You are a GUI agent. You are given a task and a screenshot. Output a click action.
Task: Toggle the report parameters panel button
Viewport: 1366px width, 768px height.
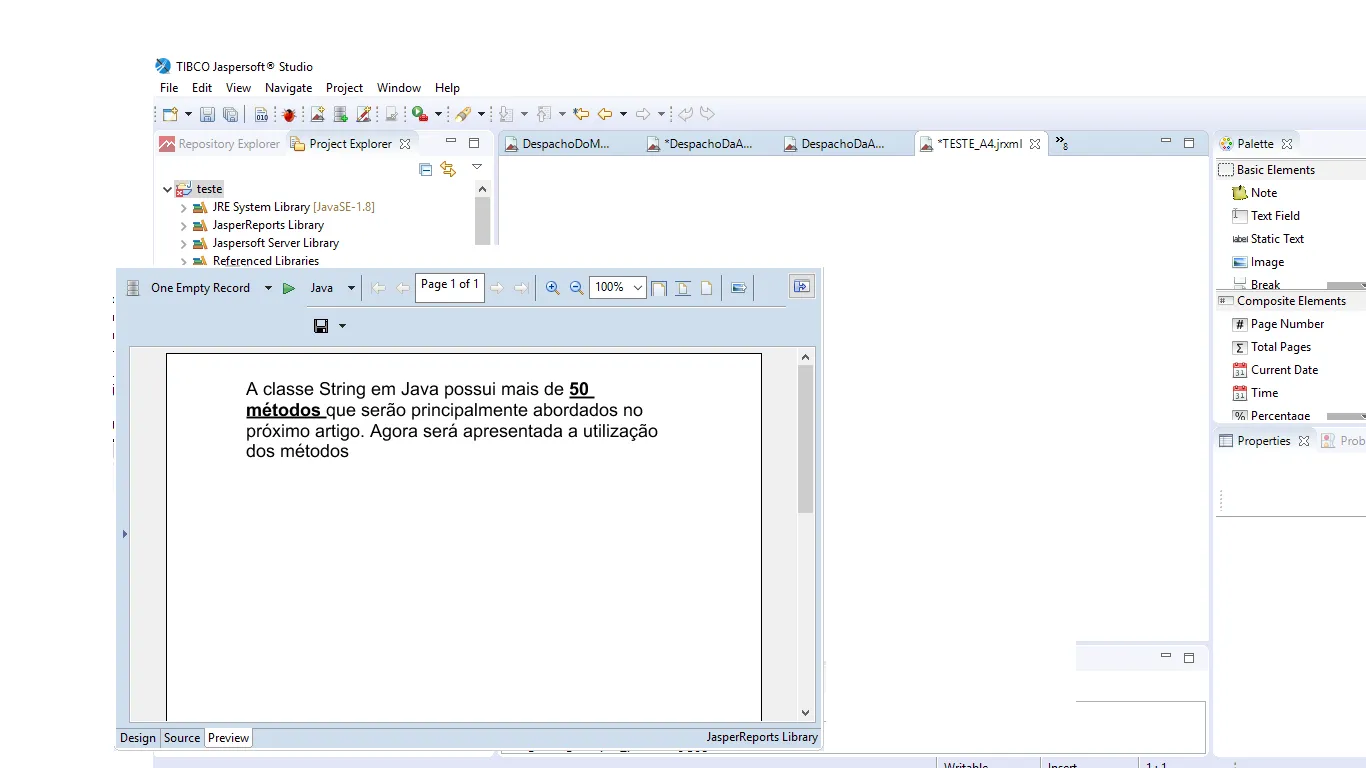tap(802, 287)
